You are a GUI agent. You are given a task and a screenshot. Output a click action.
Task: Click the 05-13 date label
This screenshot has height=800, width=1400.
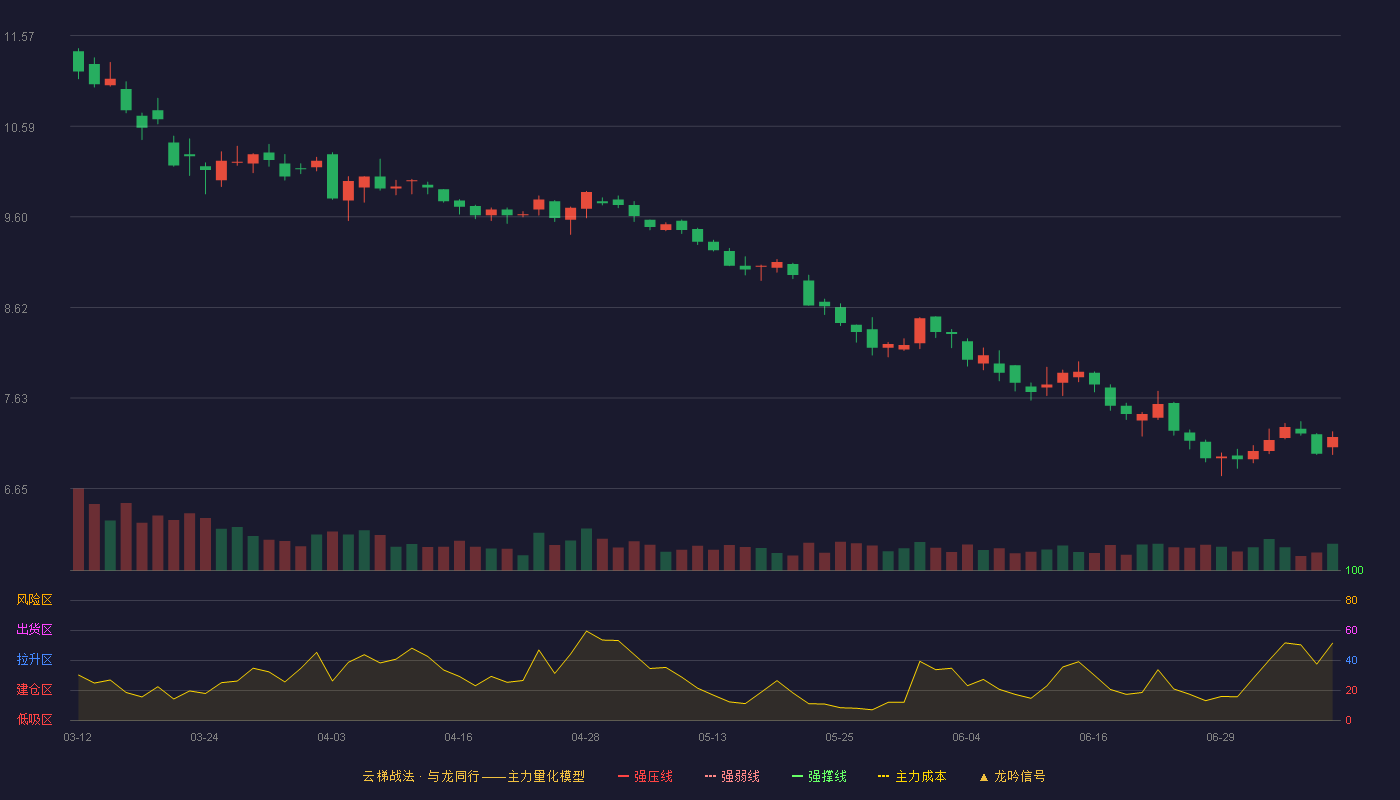pos(712,737)
